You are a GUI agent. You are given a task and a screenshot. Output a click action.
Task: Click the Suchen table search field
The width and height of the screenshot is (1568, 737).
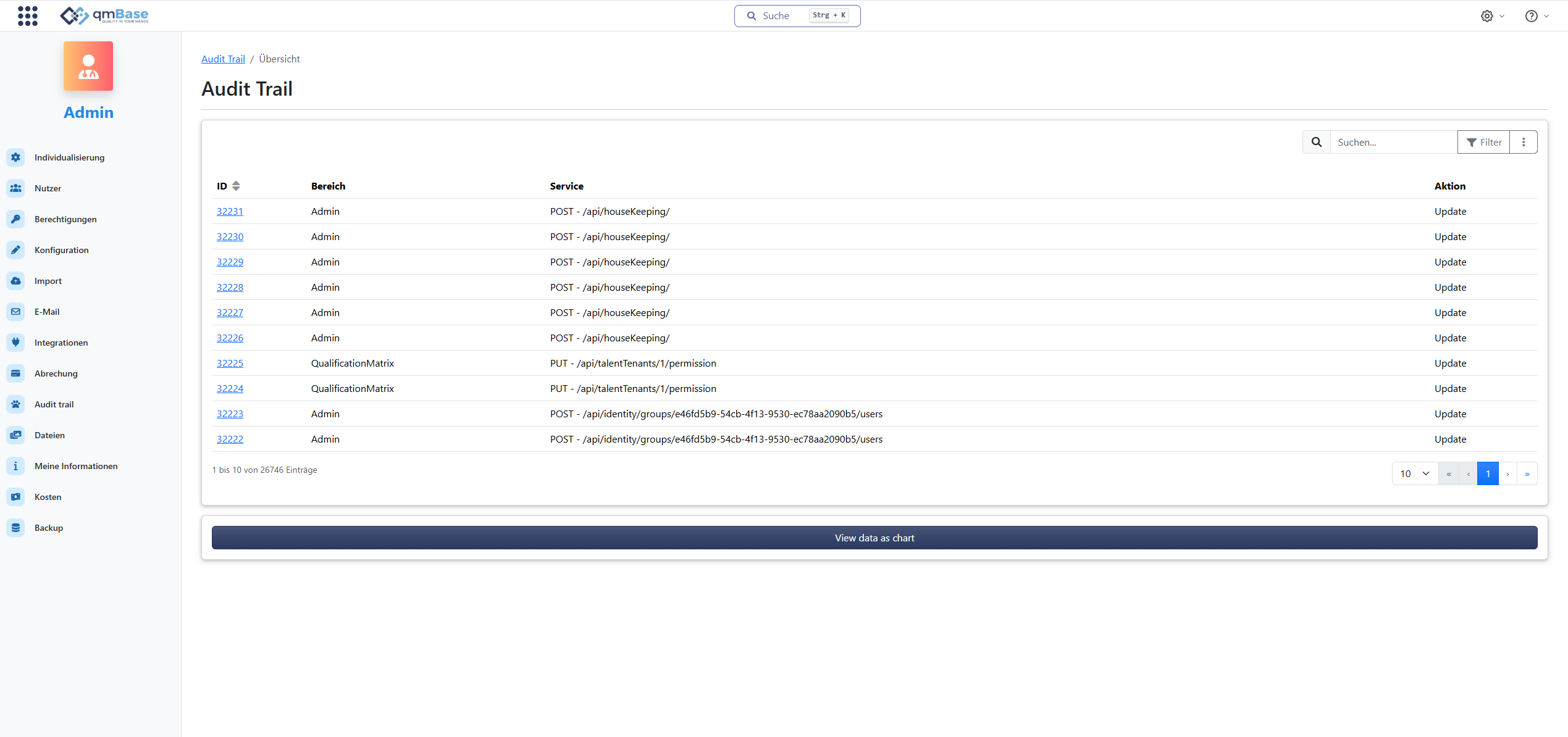[x=1393, y=142]
